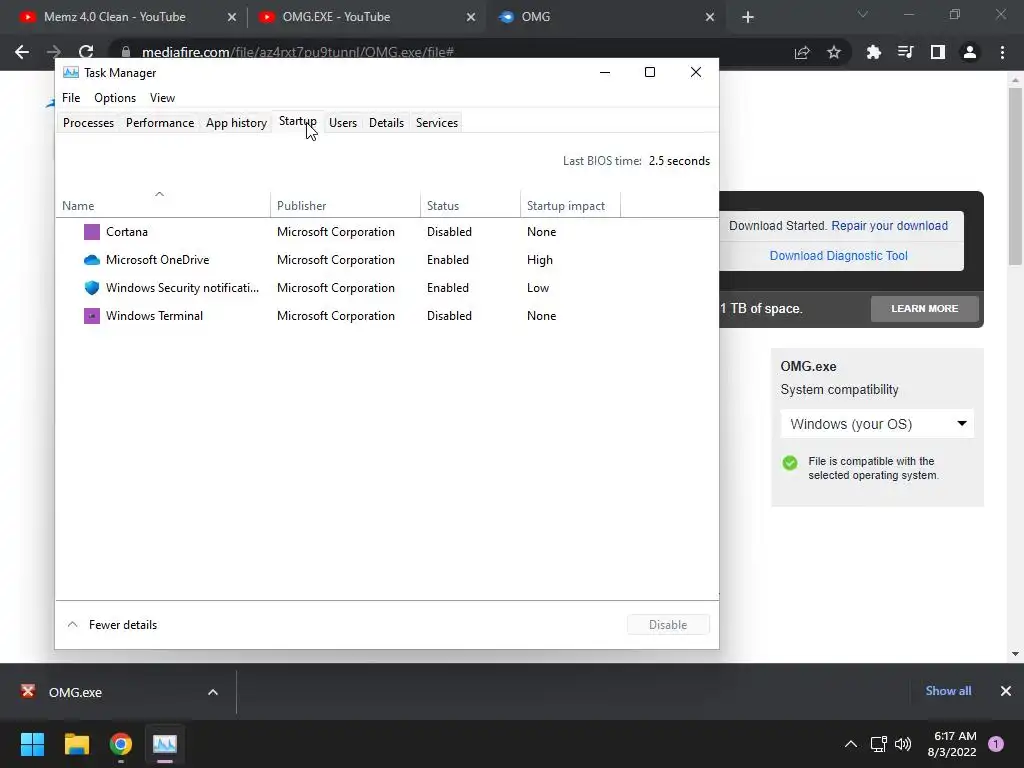Screen dimensions: 1024x768
Task: Open Chrome tab search chevron
Action: [863, 14]
